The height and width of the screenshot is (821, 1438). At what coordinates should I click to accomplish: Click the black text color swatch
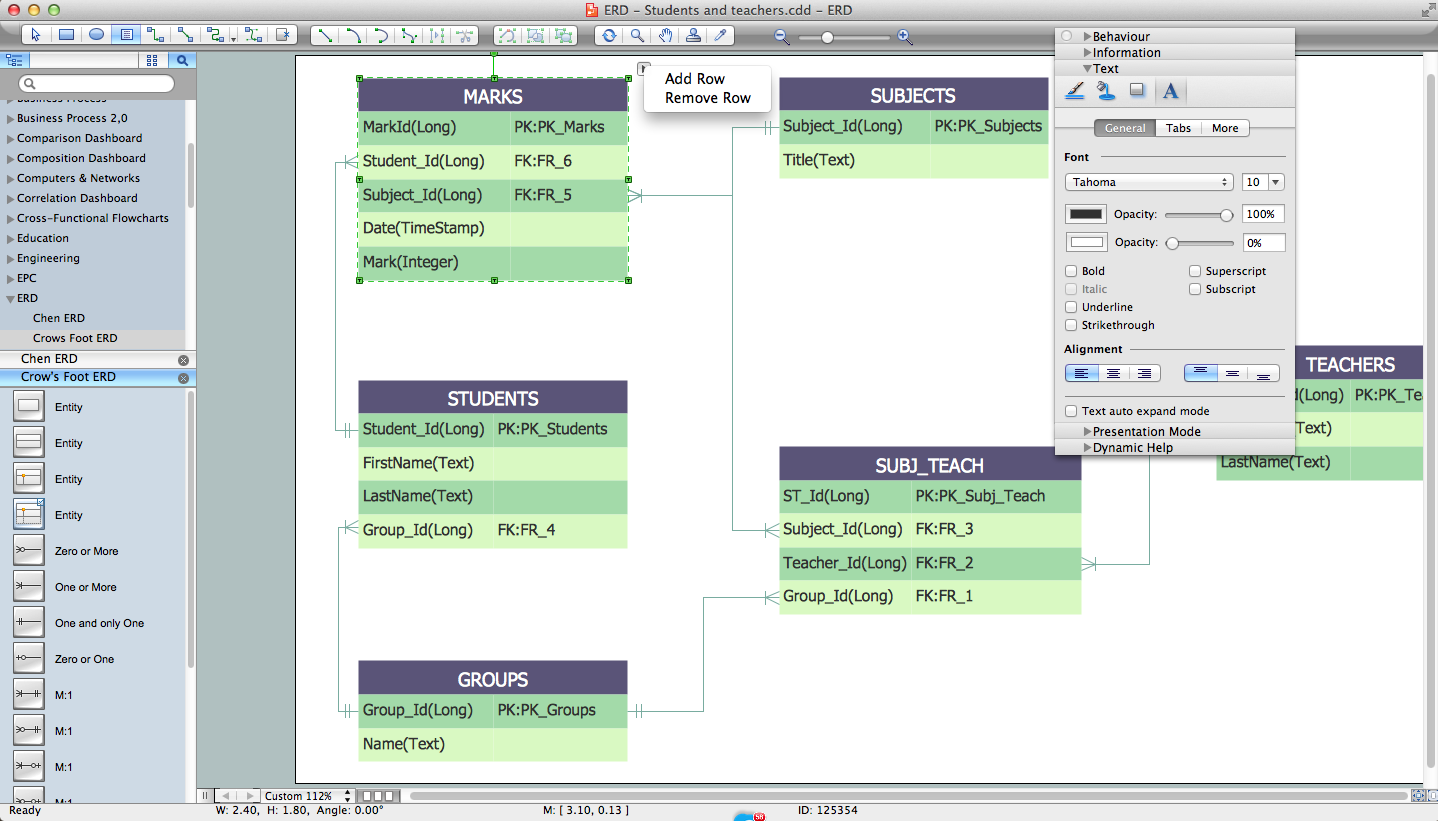tap(1086, 214)
